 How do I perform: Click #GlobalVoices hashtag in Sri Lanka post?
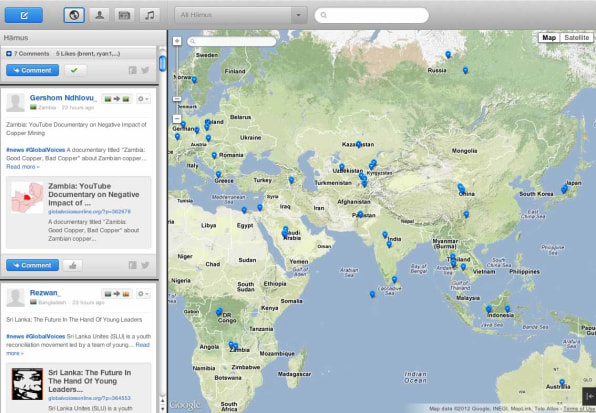(x=45, y=337)
